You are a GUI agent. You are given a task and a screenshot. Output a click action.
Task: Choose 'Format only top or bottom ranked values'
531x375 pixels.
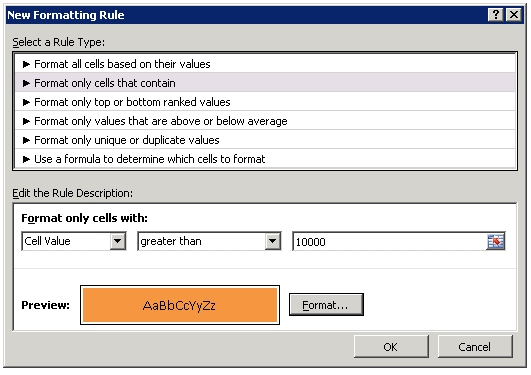pyautogui.click(x=265, y=102)
